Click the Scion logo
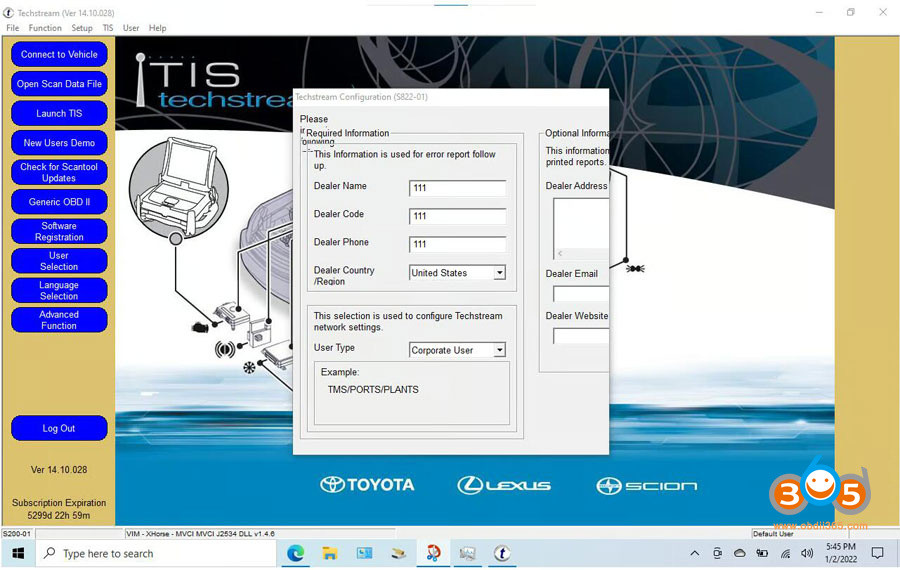 pyautogui.click(x=647, y=486)
